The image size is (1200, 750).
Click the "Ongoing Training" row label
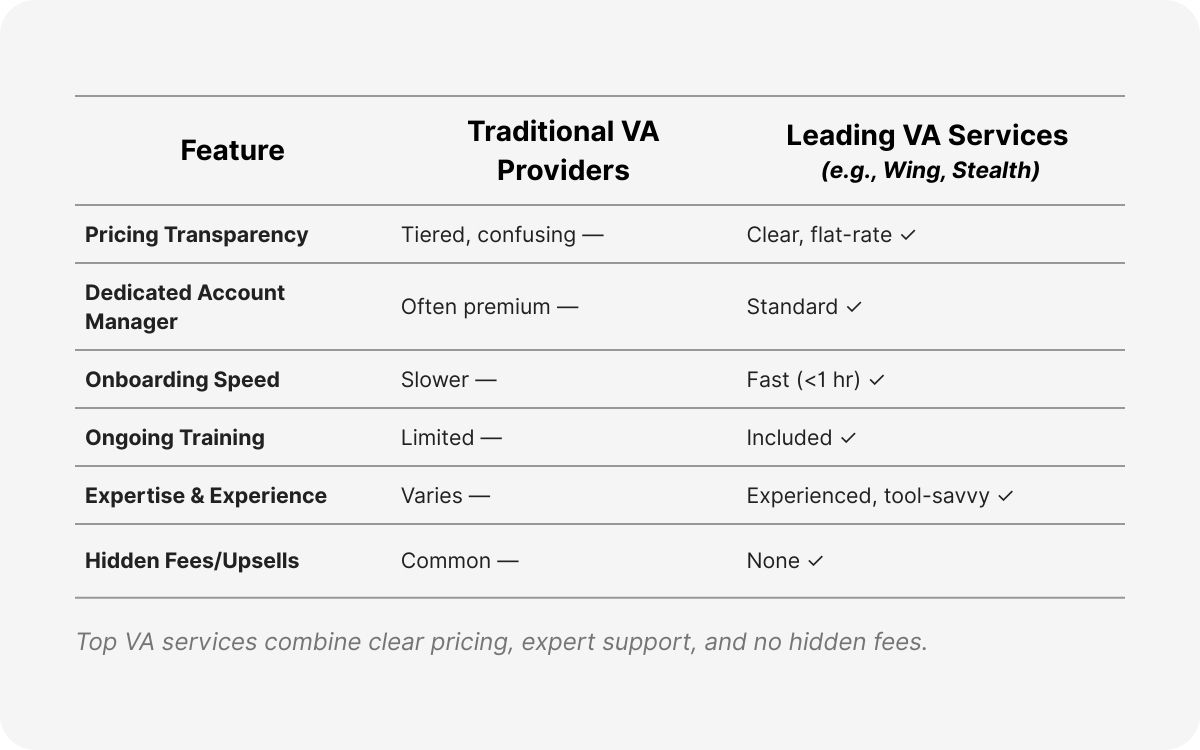tap(175, 438)
